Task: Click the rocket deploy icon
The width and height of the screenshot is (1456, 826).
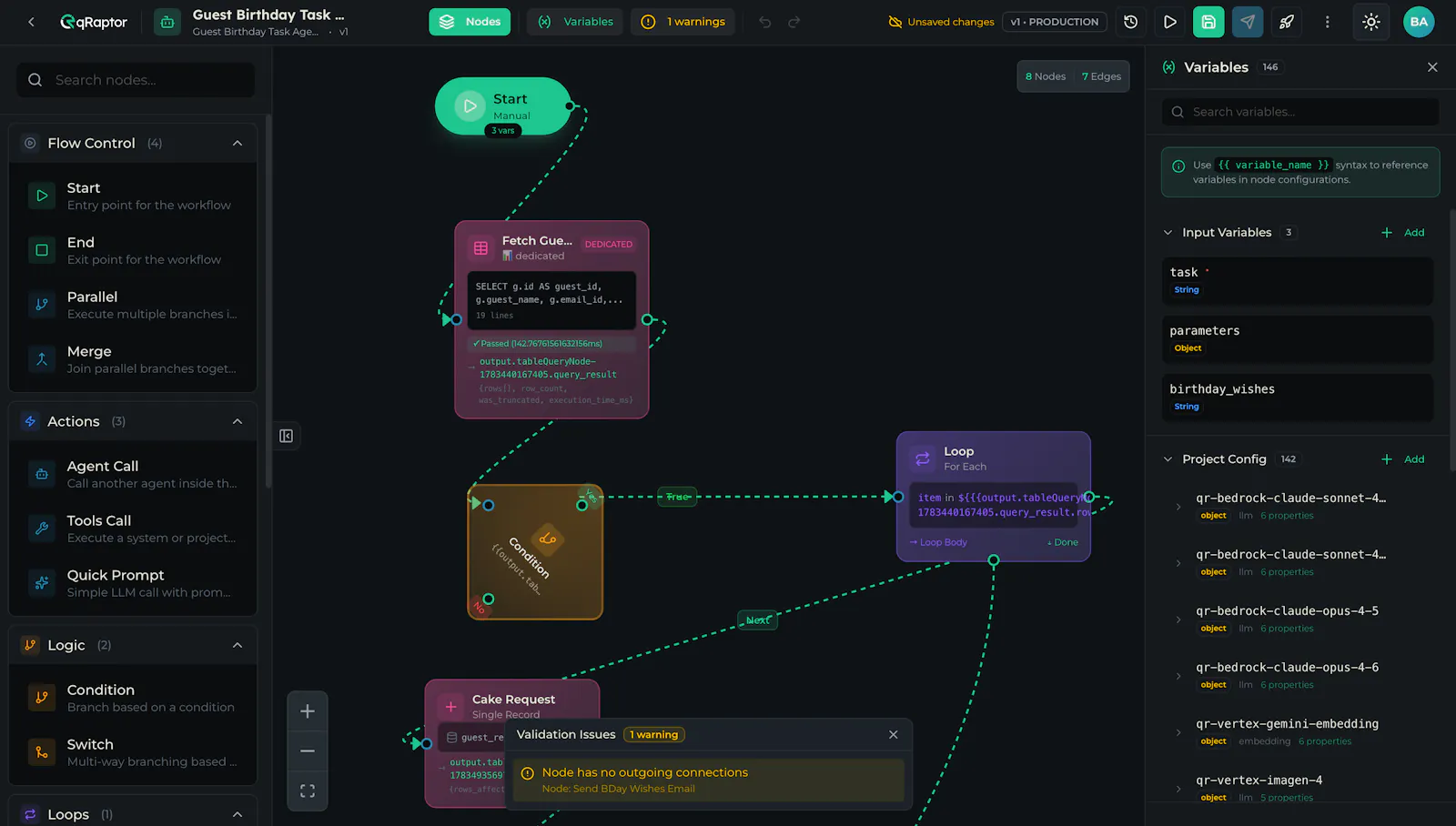Action: (x=1287, y=22)
